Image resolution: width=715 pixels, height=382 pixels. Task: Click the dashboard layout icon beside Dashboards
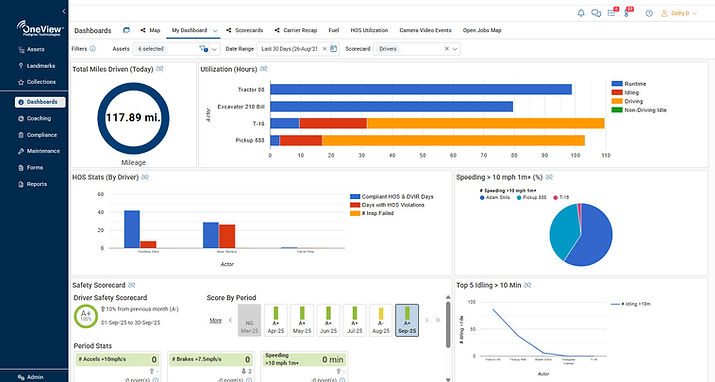126,30
